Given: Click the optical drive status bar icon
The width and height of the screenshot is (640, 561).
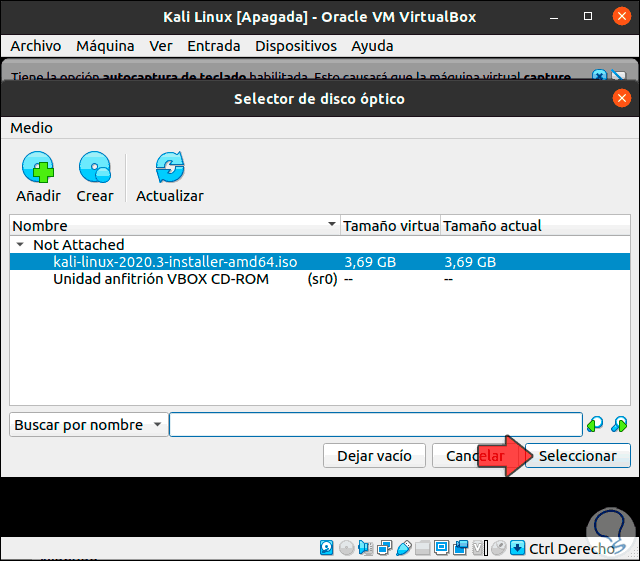Looking at the screenshot, I should tap(346, 548).
